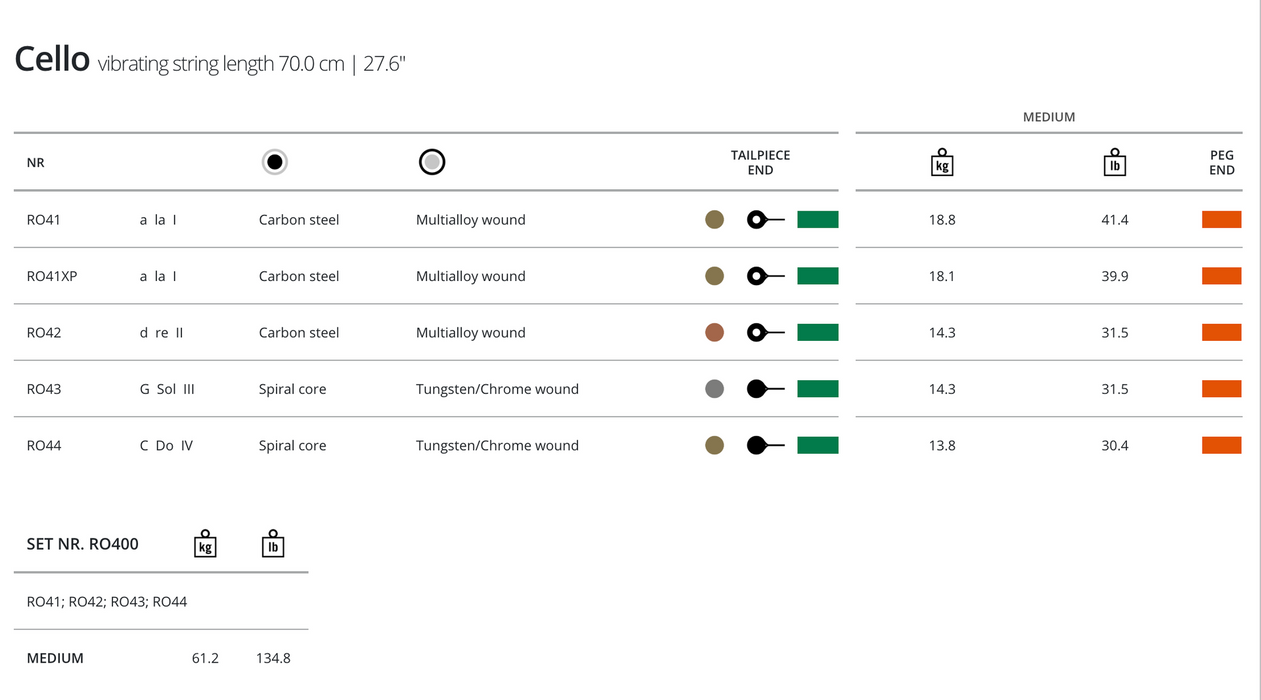Click the SET NR. RO400 heading
Image resolution: width=1261 pixels, height=700 pixels.
coord(83,544)
